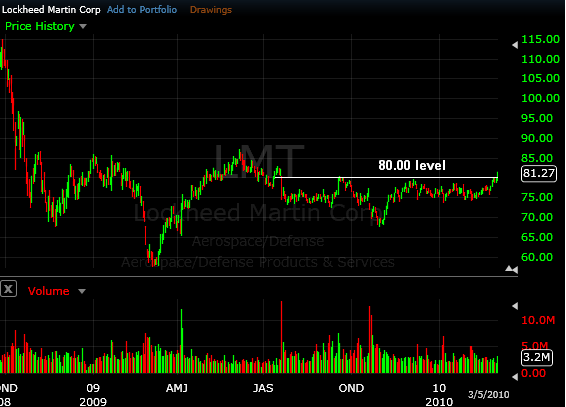This screenshot has width=566, height=407.
Task: Click the white 80.00 horizontal level line
Action: (386, 177)
